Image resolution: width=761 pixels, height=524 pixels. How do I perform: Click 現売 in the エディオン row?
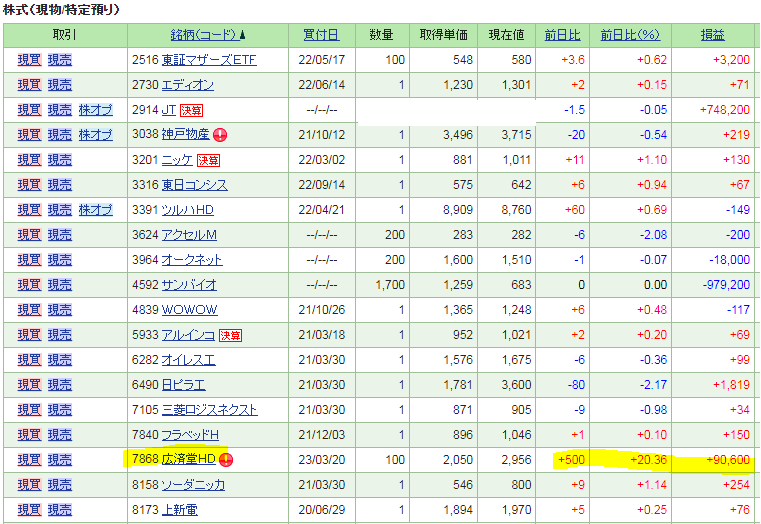point(60,85)
